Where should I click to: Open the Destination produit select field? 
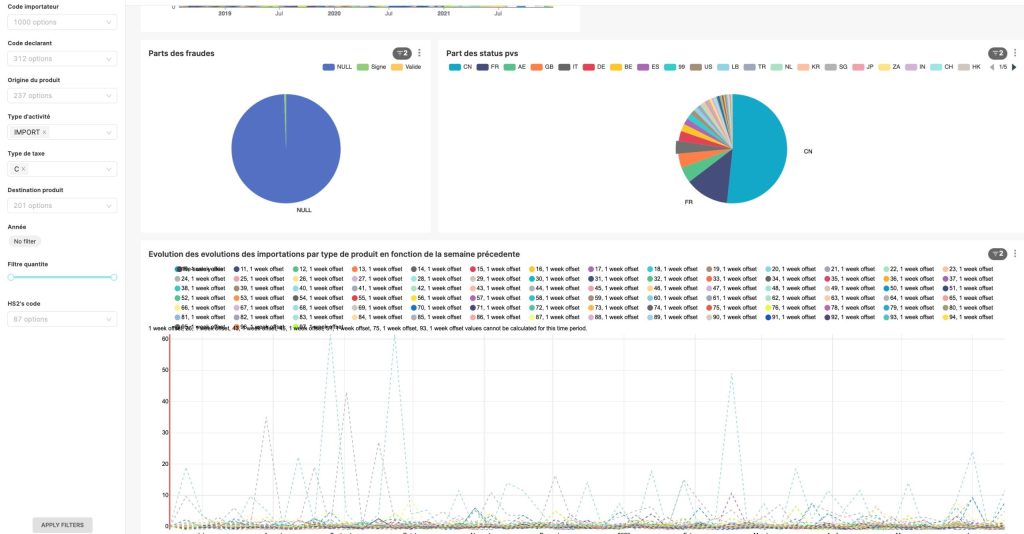pos(62,206)
